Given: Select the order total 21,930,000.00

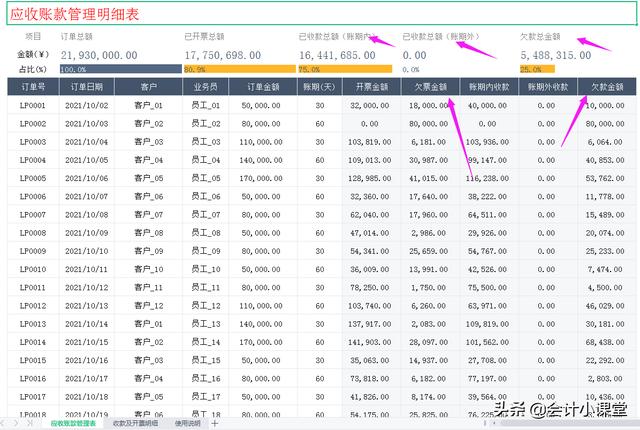Looking at the screenshot, I should pyautogui.click(x=99, y=55).
